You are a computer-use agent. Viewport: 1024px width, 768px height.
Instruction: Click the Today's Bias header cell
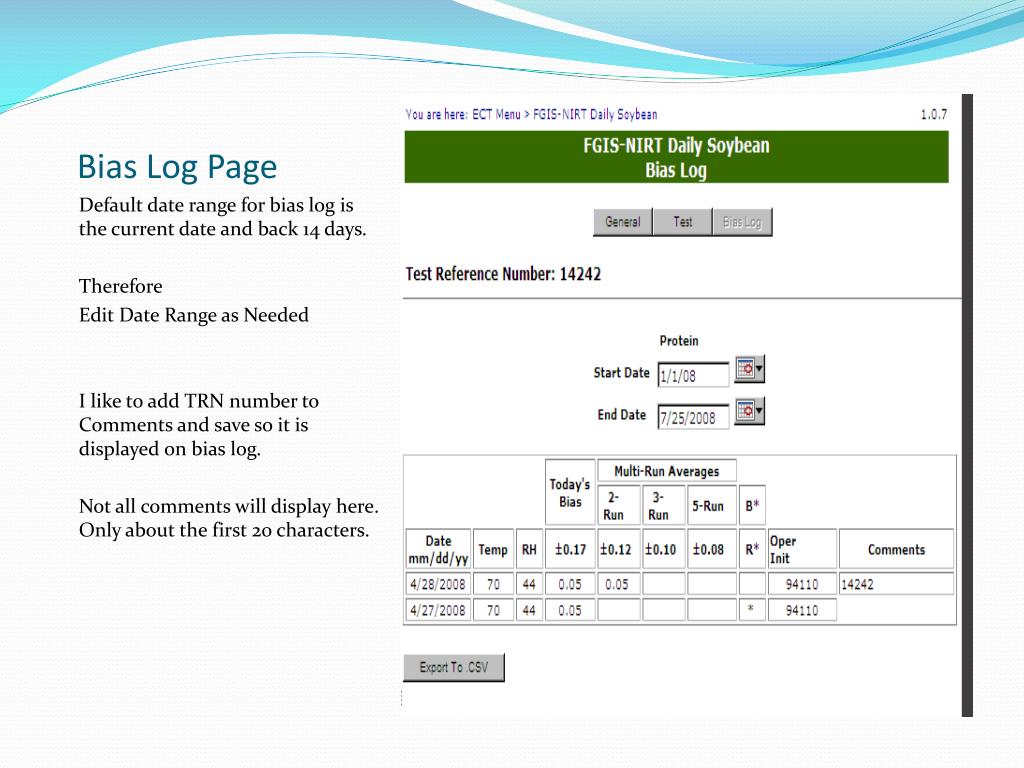[570, 493]
